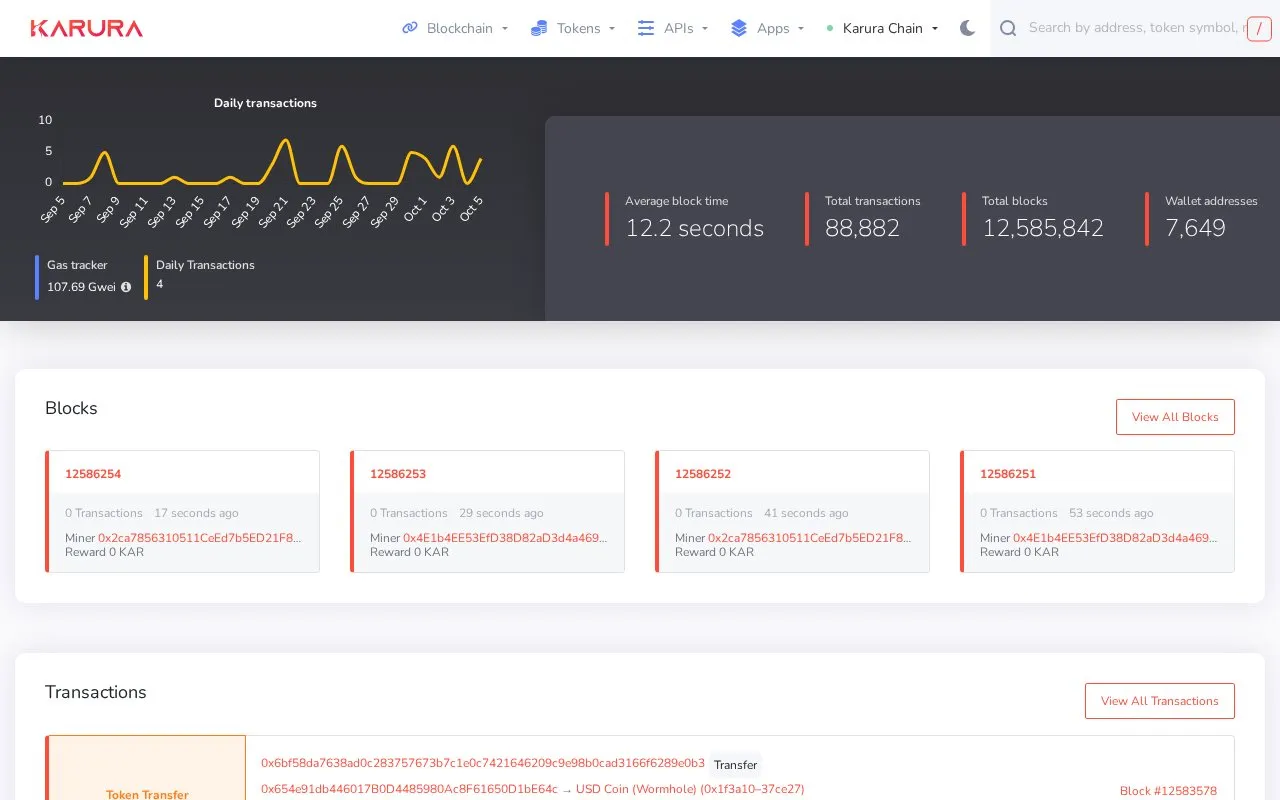Click the Karura logo
The image size is (1280, 800).
pos(86,28)
